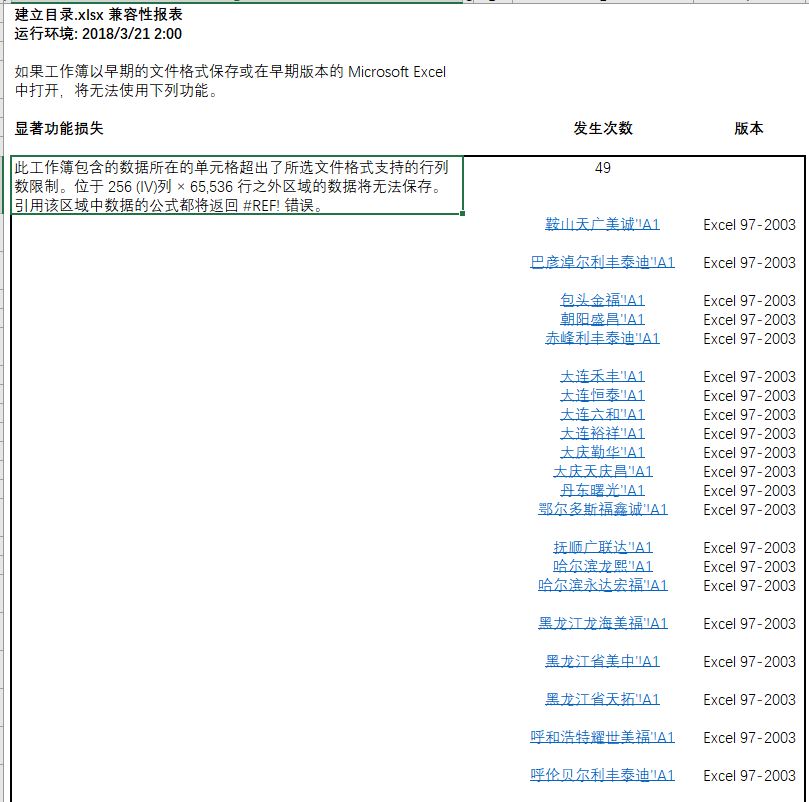
Task: Select the 建立目录.xlsx 兼容性报表 title cell
Action: pyautogui.click(x=98, y=14)
